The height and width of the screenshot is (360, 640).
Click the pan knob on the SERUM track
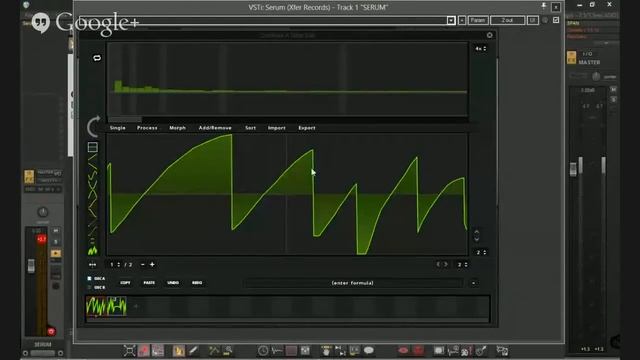pos(43,212)
